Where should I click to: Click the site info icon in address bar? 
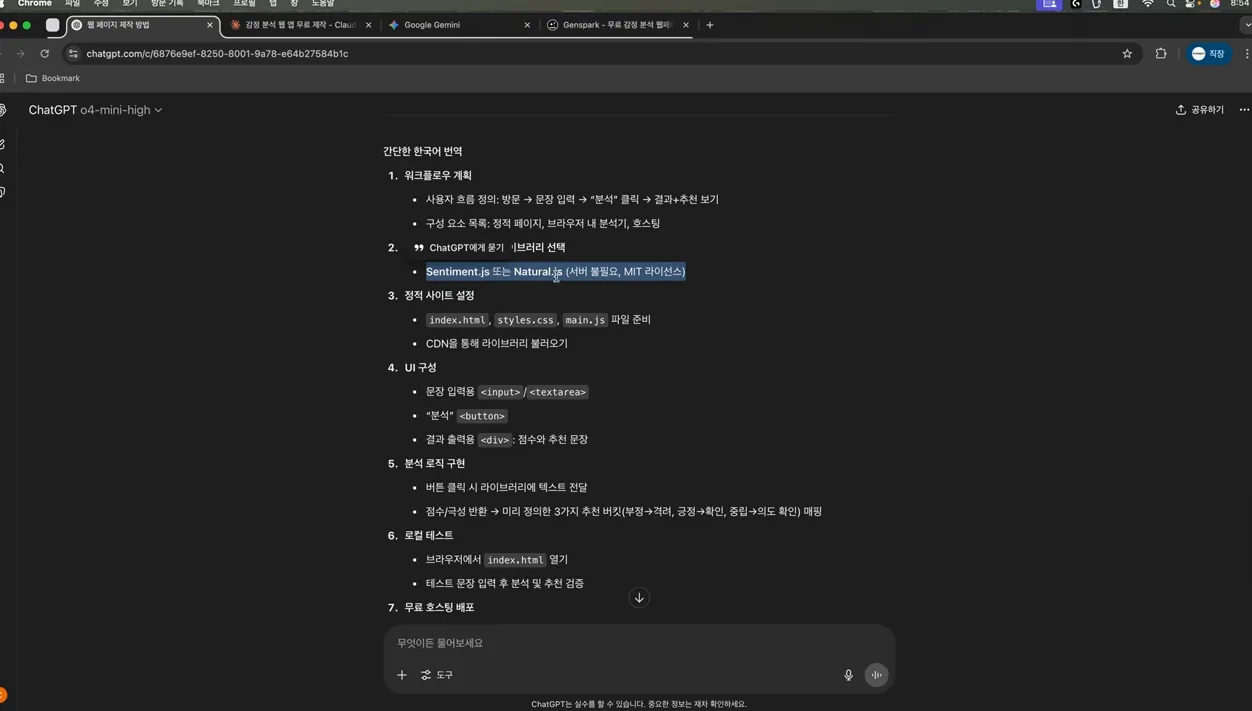(73, 54)
